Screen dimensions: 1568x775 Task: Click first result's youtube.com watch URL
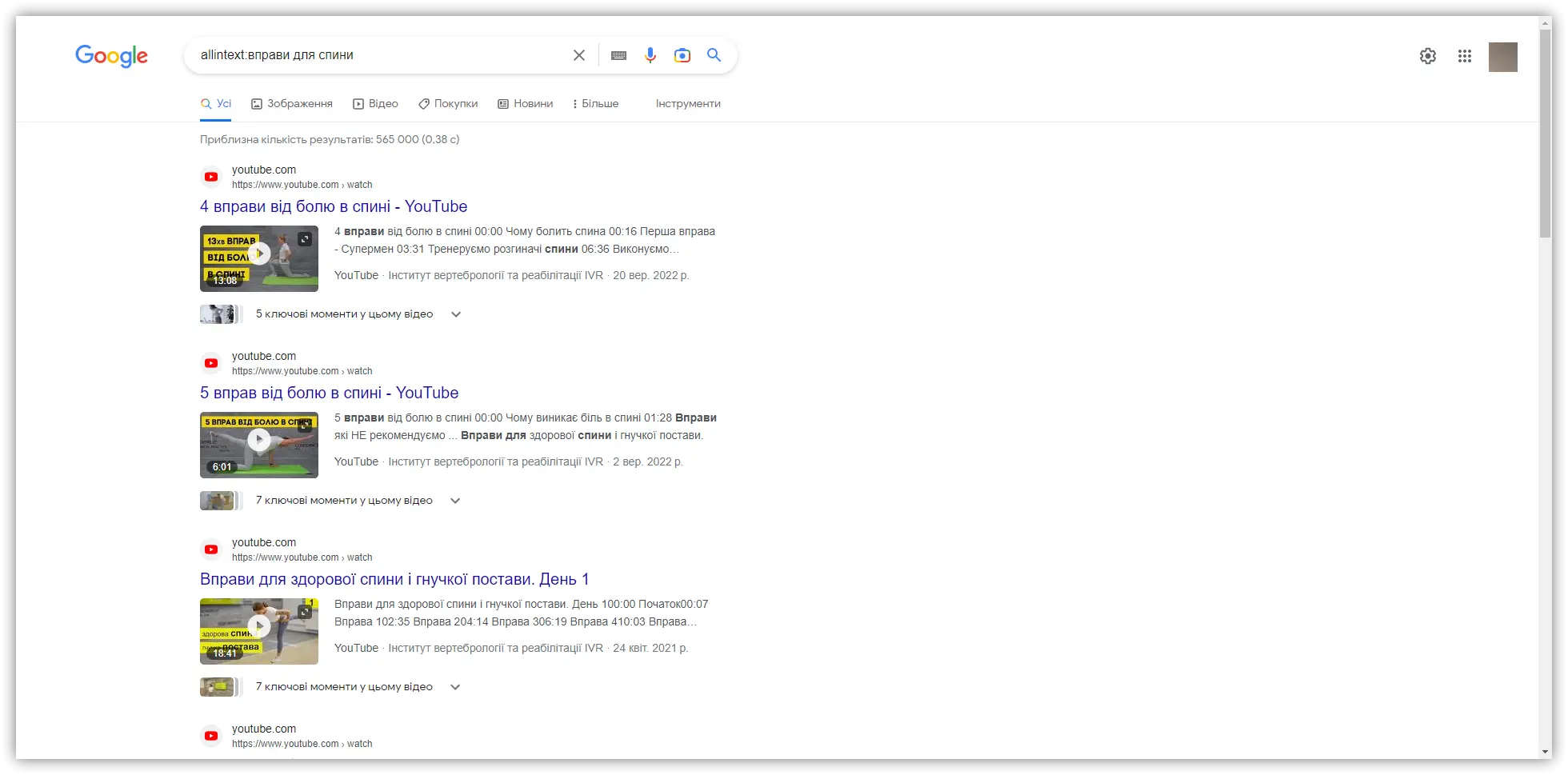coord(302,185)
